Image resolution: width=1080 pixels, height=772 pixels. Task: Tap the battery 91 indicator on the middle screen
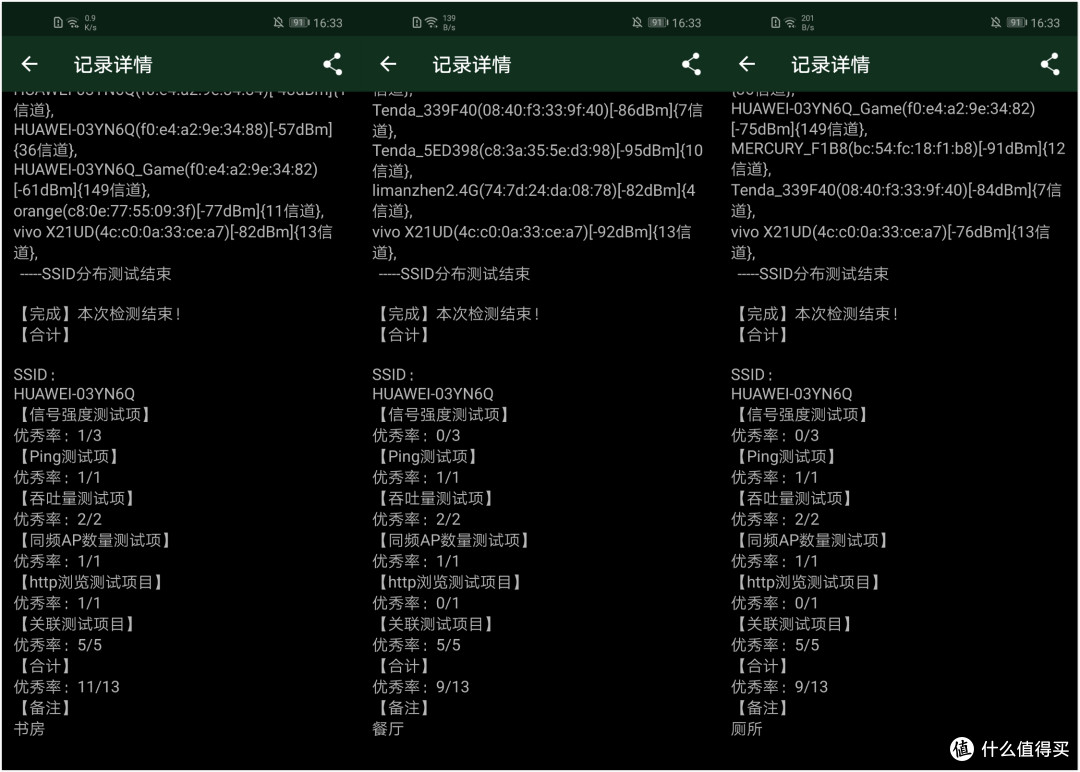point(658,23)
